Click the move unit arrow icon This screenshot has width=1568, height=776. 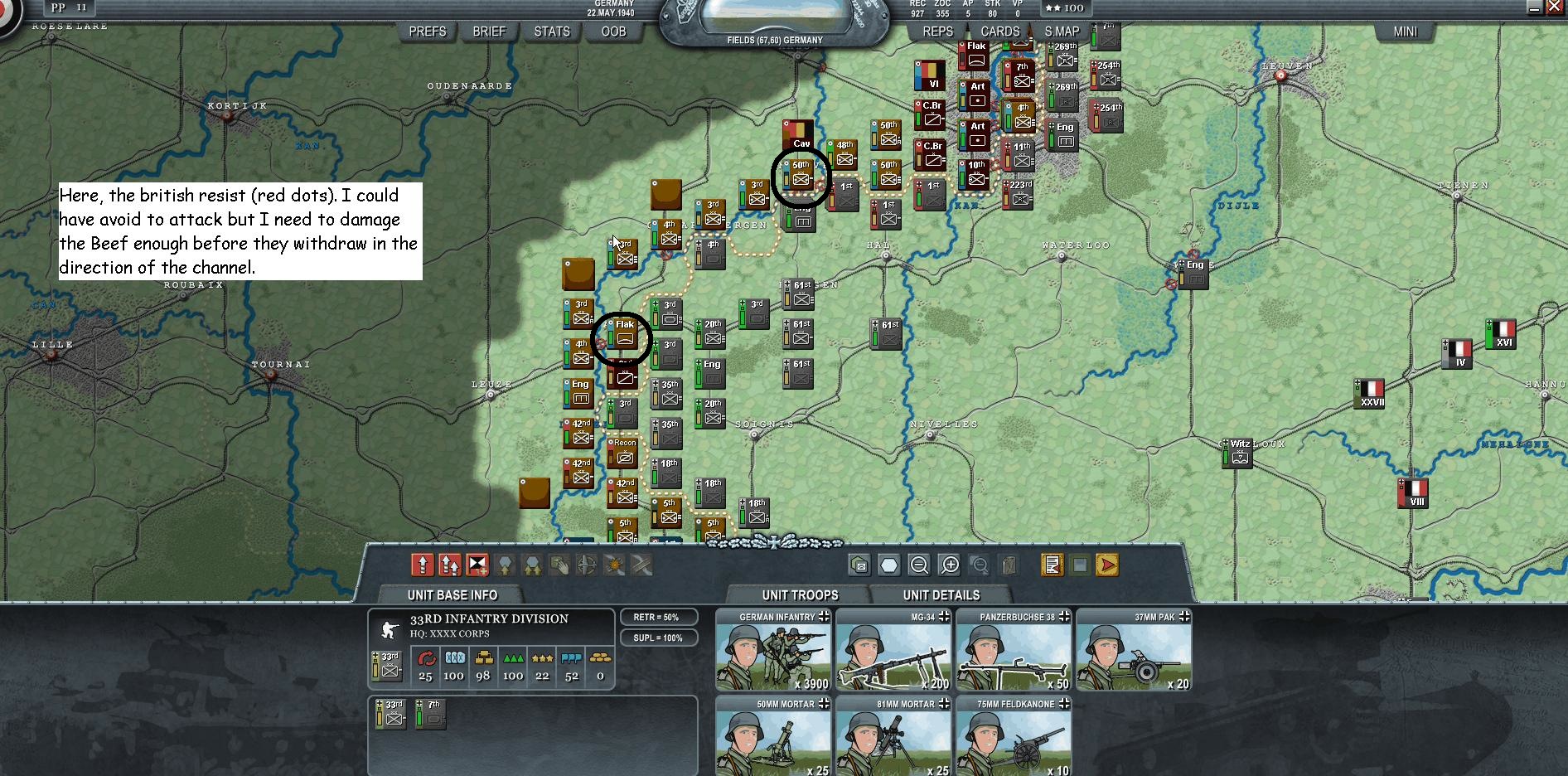click(423, 565)
